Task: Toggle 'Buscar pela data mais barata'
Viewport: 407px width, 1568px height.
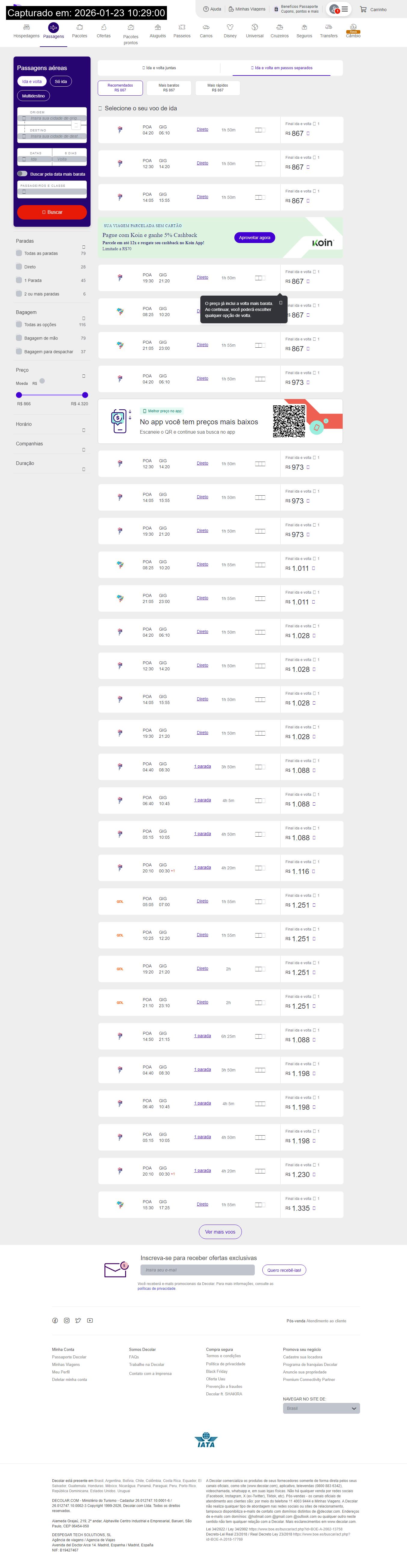Action: point(22,174)
